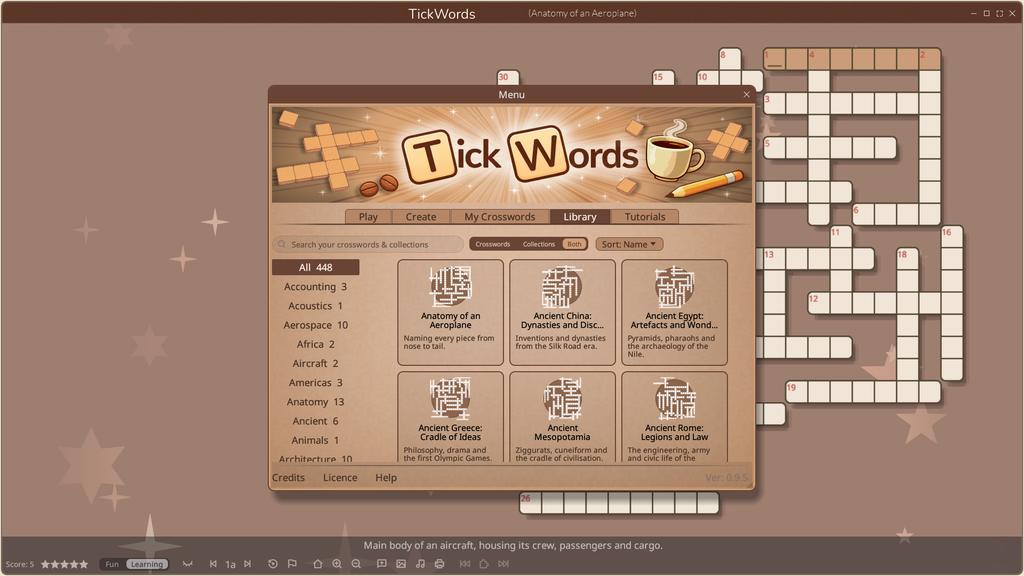
Task: Click the music note icon
Action: (421, 564)
